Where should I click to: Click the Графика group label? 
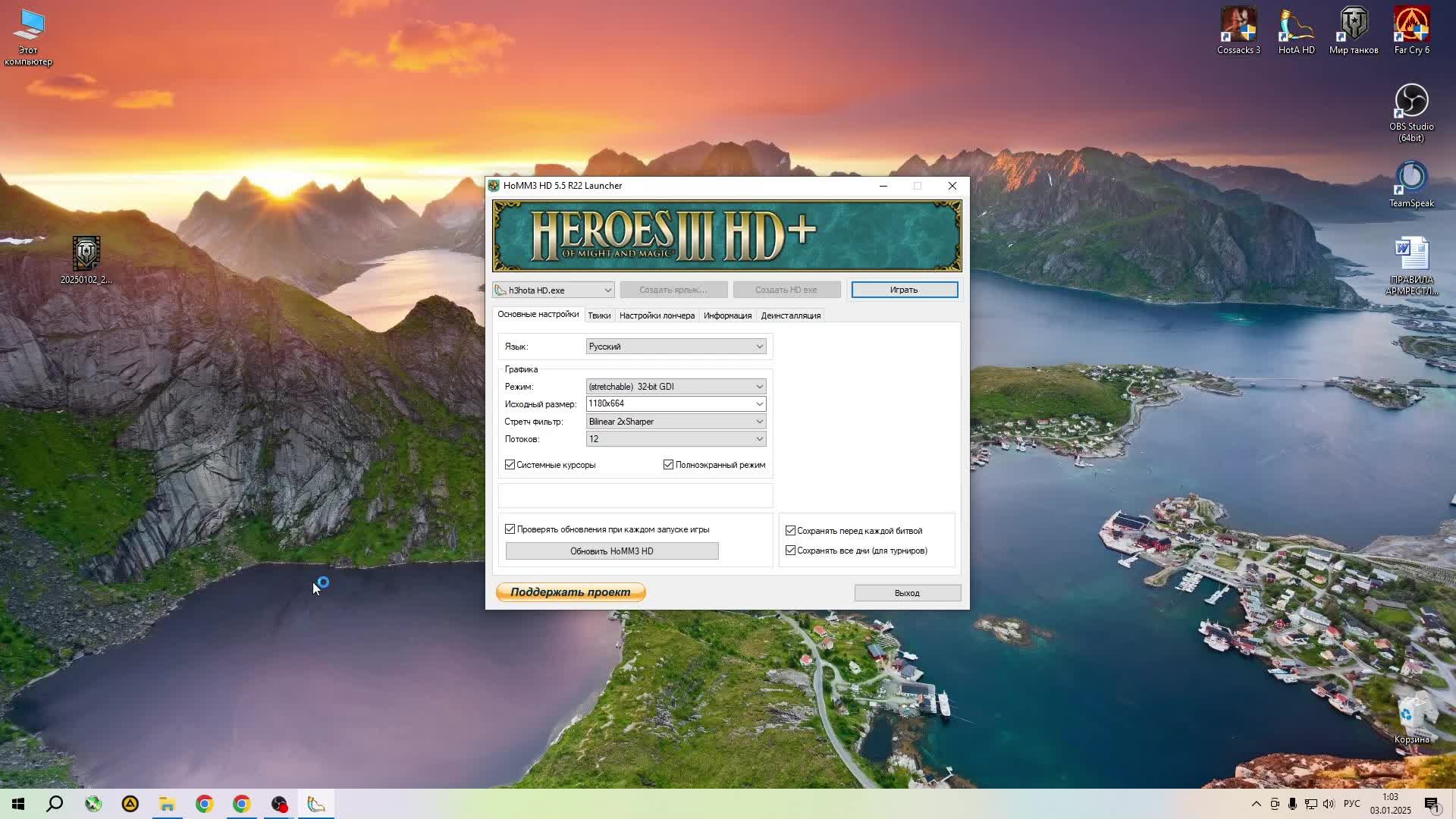pyautogui.click(x=521, y=369)
